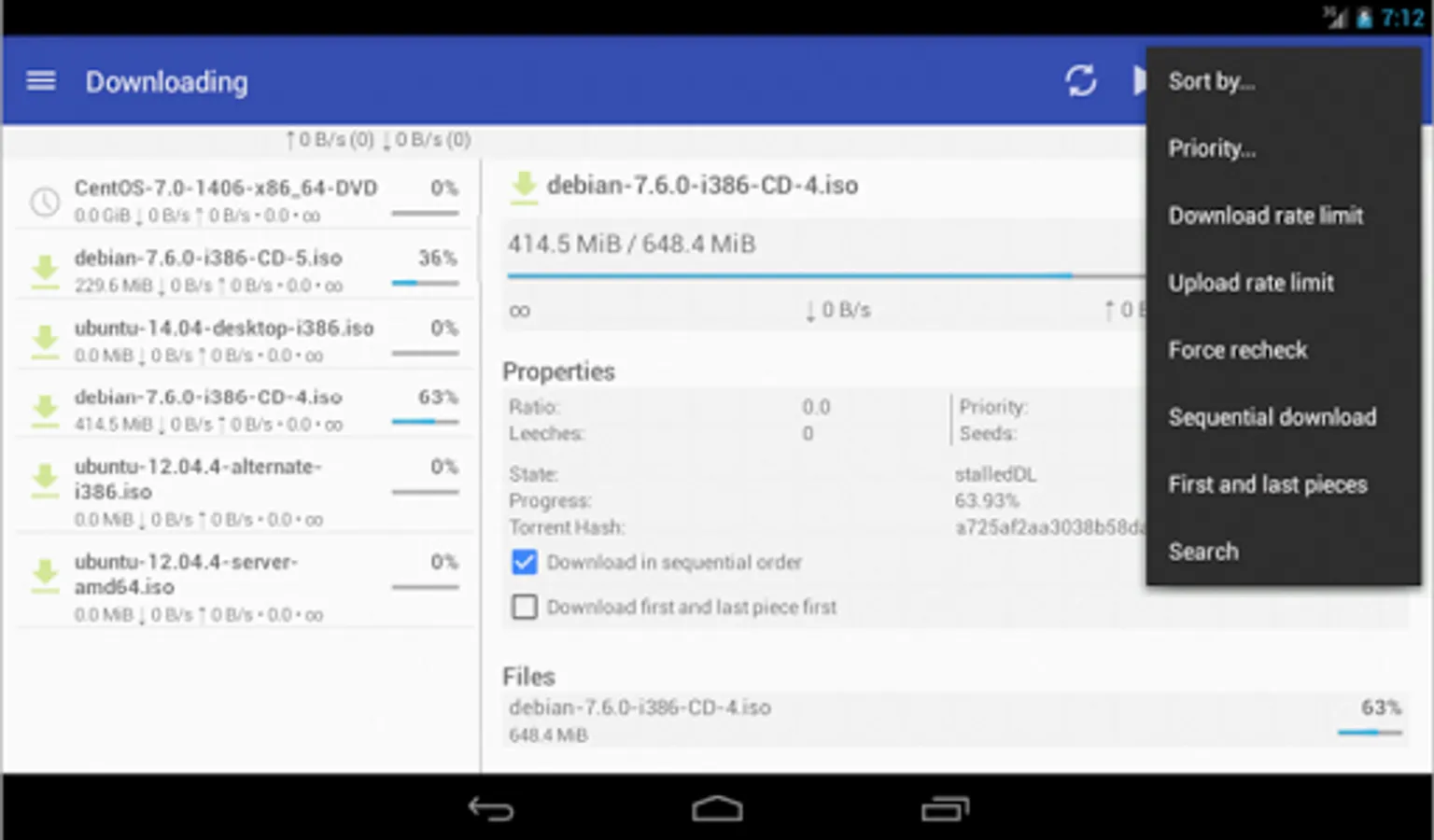The height and width of the screenshot is (840, 1434).
Task: Tap download arrow icon for ubuntu-14.04-desktop-i386.iso
Action: pyautogui.click(x=45, y=342)
